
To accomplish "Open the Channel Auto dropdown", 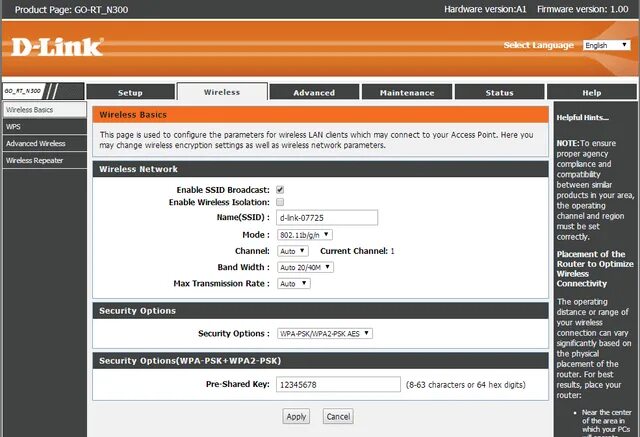I will tap(292, 251).
